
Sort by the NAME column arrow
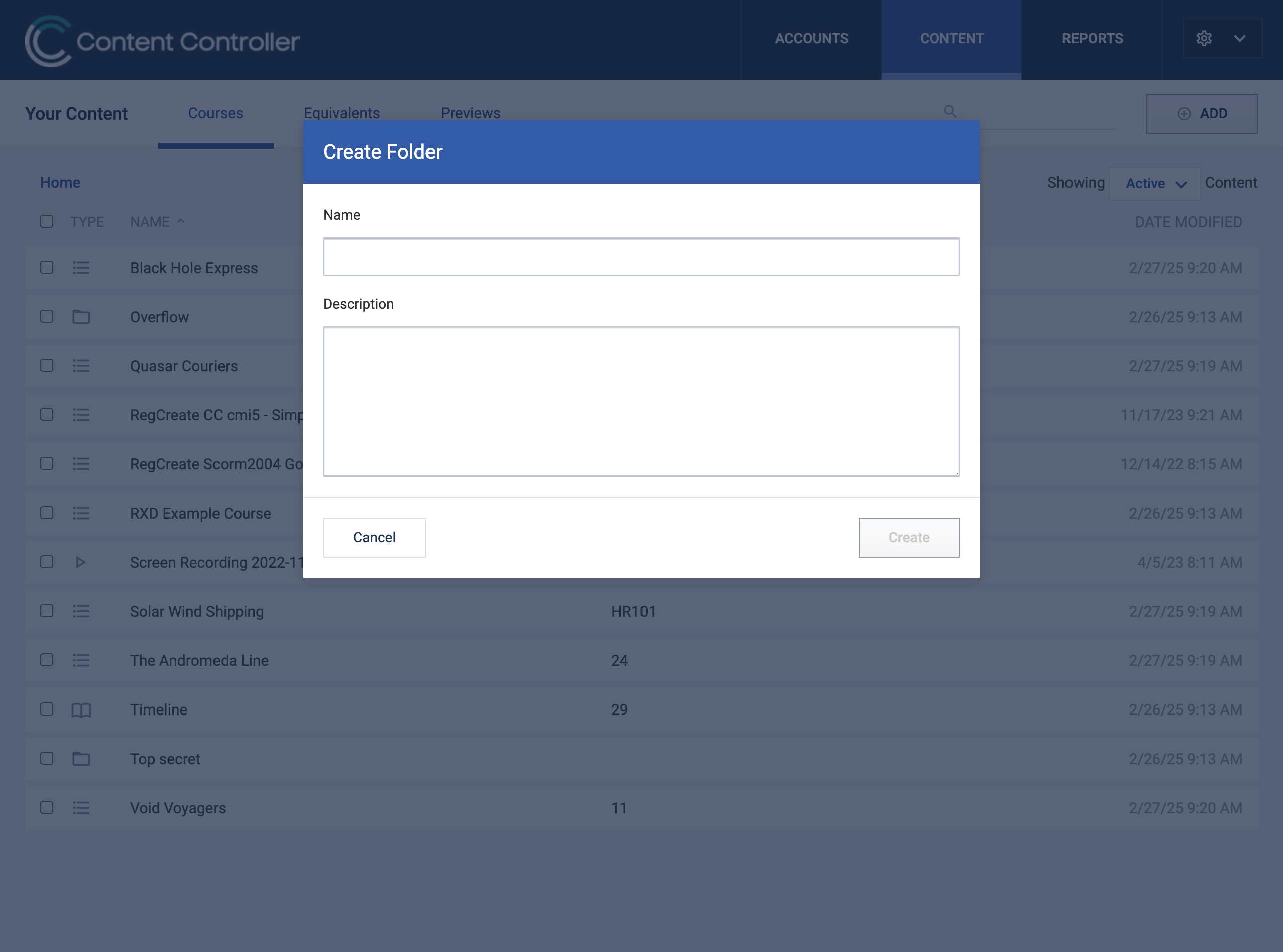[181, 221]
